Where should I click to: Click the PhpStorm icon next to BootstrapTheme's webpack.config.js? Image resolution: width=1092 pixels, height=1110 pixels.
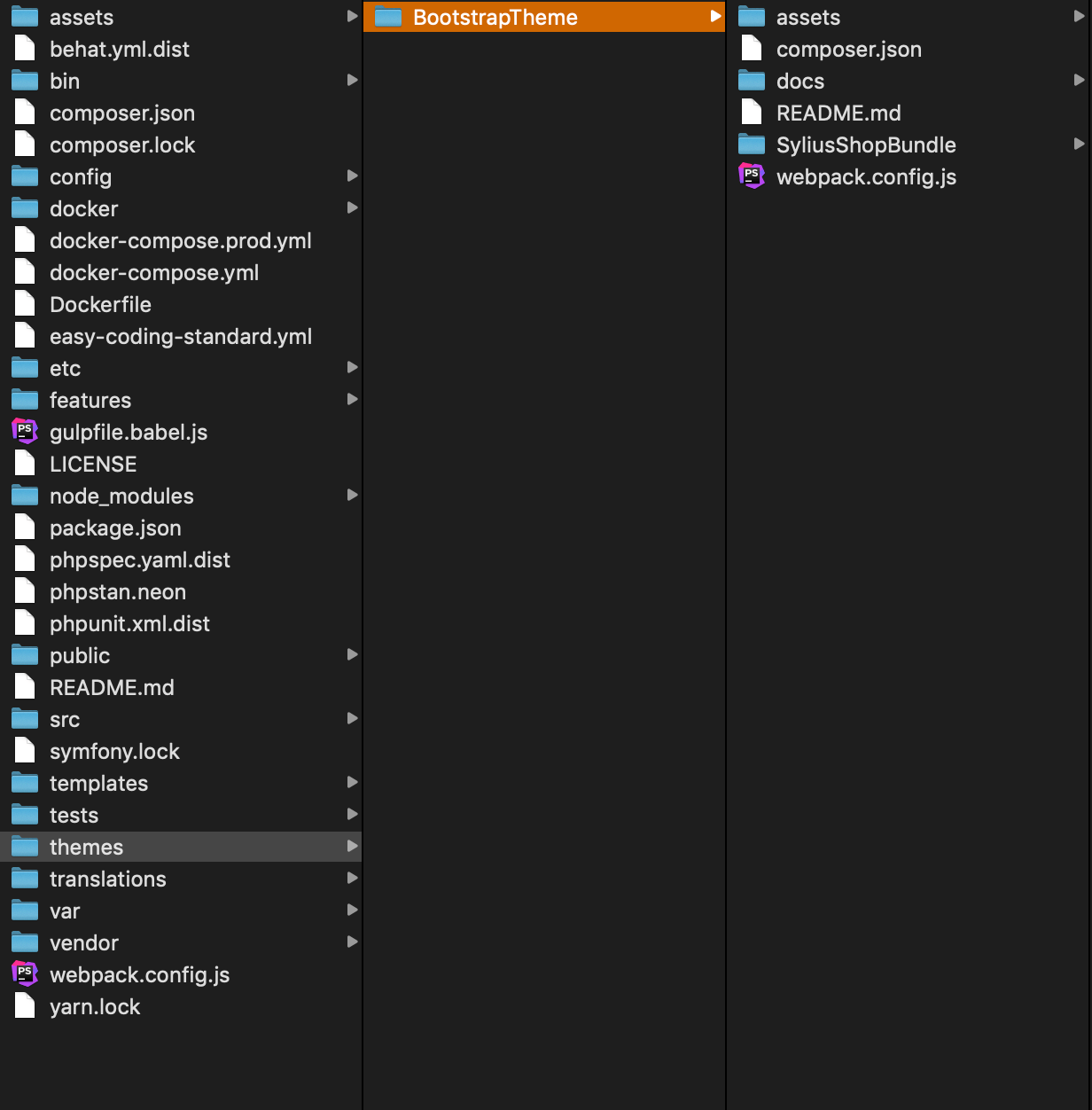[752, 176]
